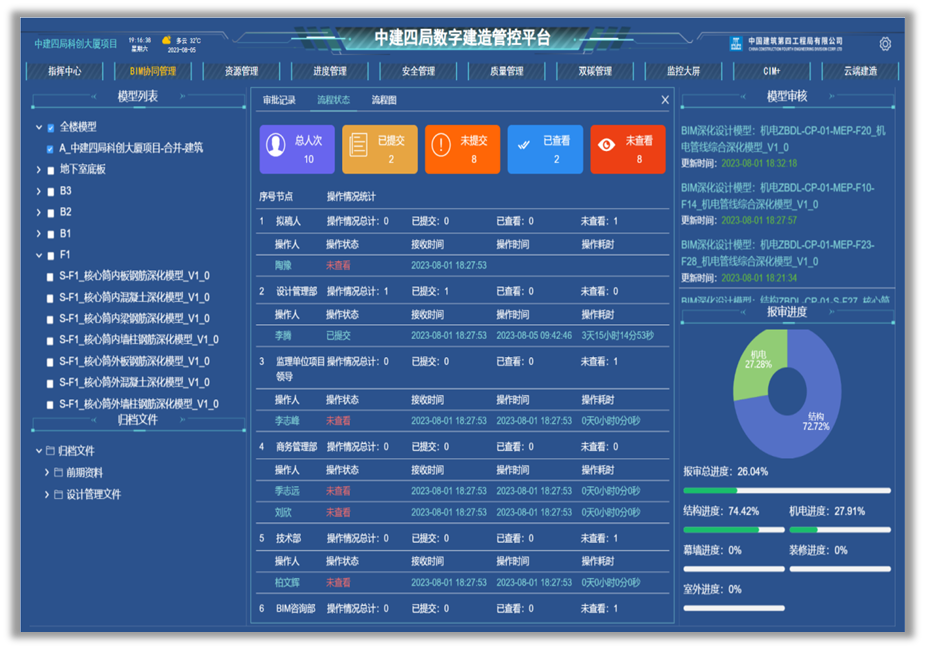Switch to the 审批记录 tab
Viewport: 925px width, 649px height.
[279, 100]
